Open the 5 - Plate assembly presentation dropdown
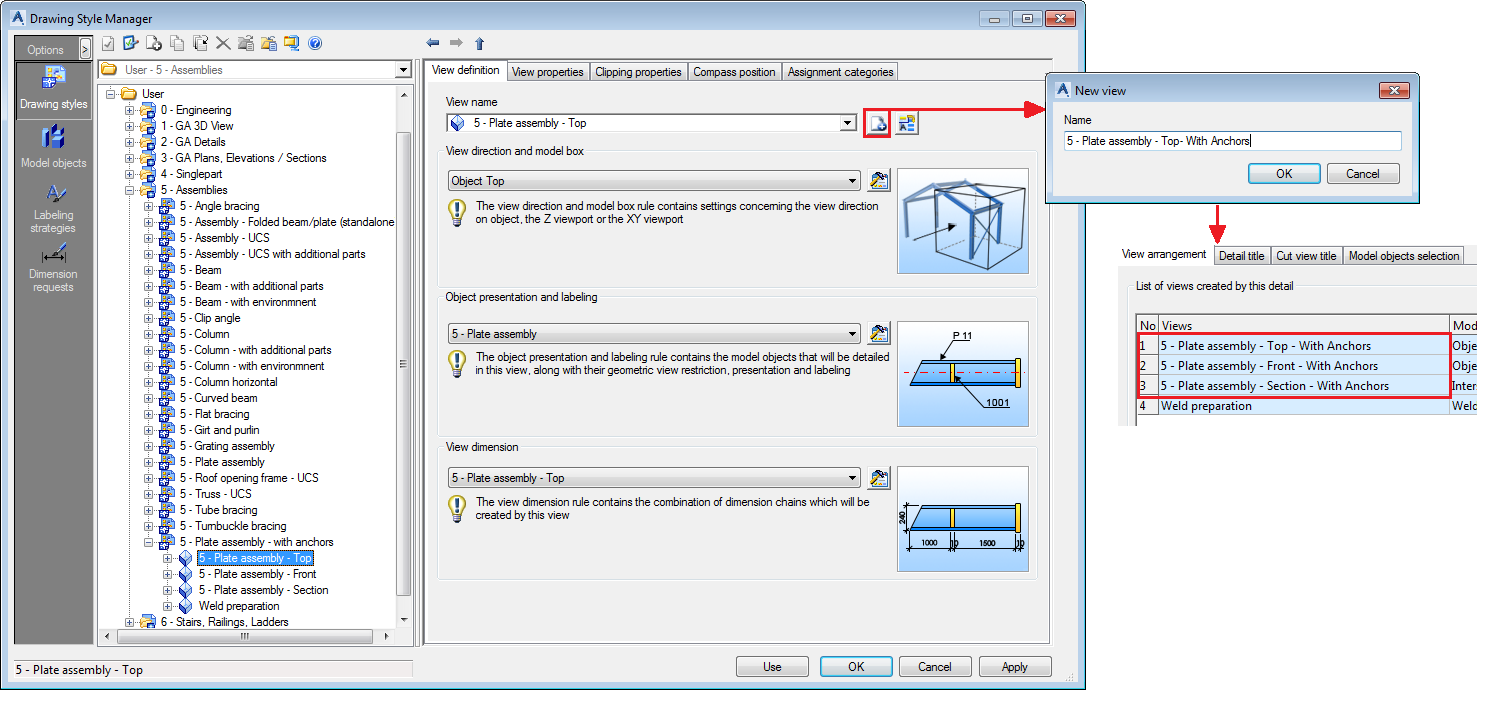The image size is (1488, 701). 853,333
